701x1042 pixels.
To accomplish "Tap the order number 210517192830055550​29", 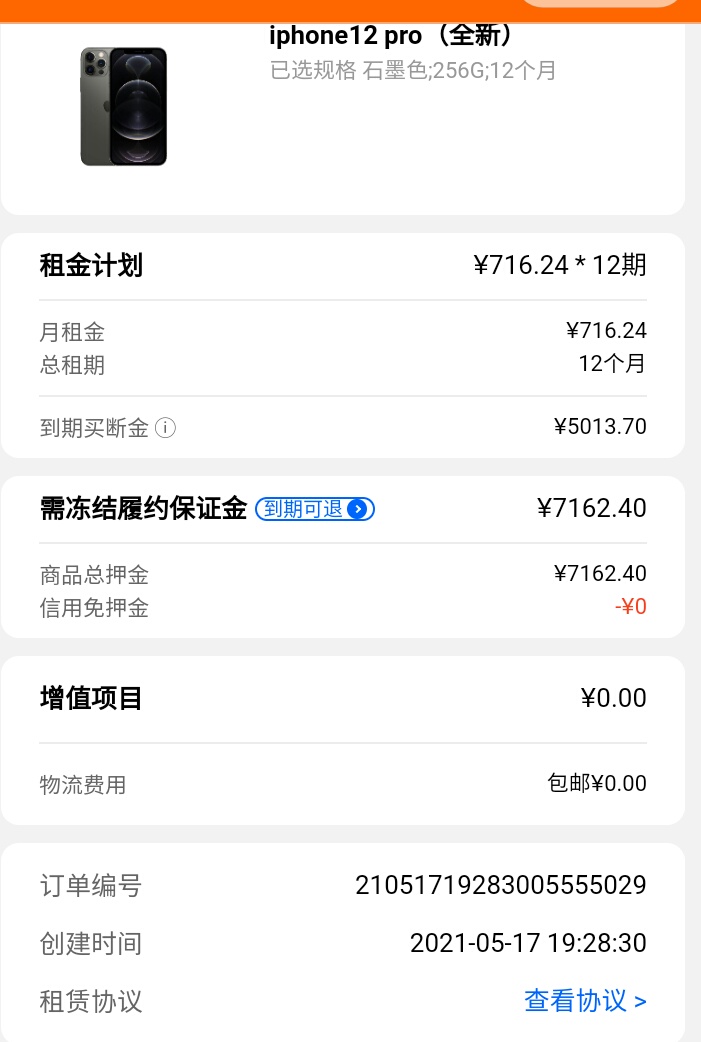I will click(501, 885).
